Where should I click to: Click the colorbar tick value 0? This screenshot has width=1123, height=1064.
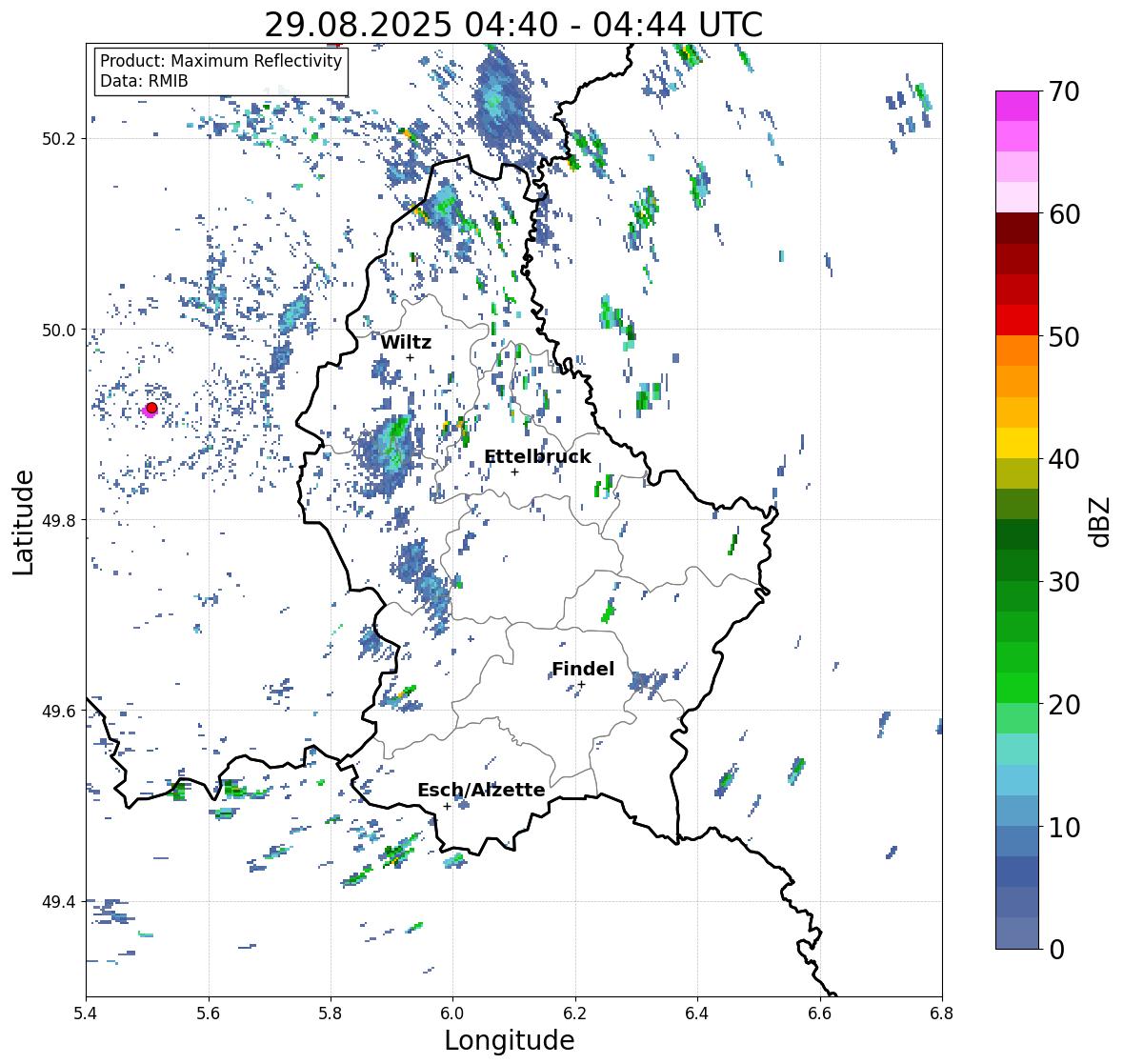1056,950
